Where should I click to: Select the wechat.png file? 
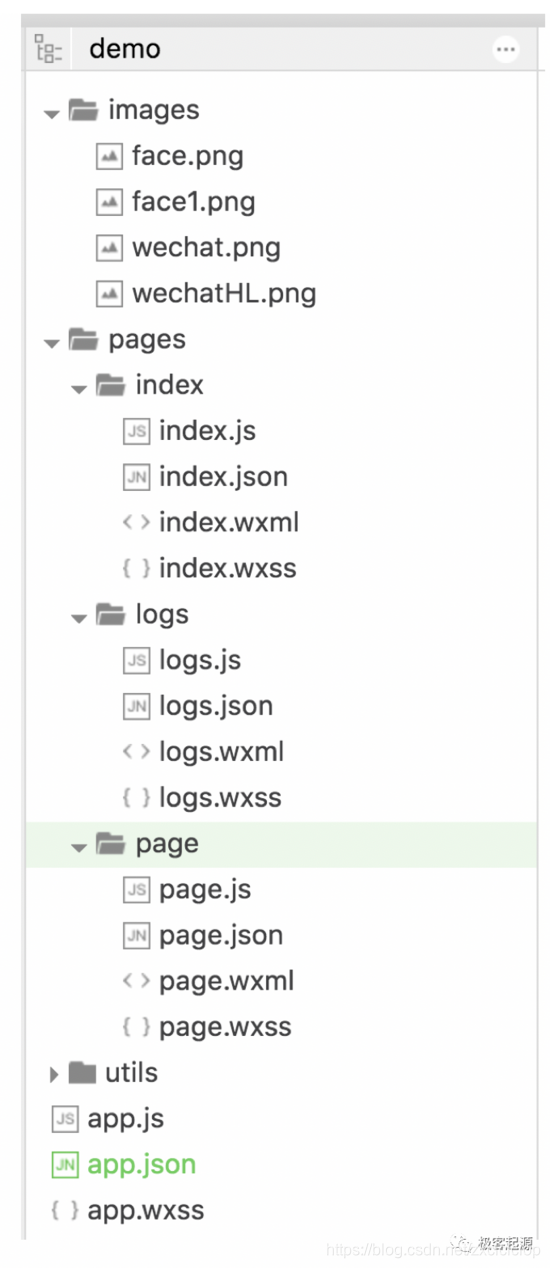point(206,248)
